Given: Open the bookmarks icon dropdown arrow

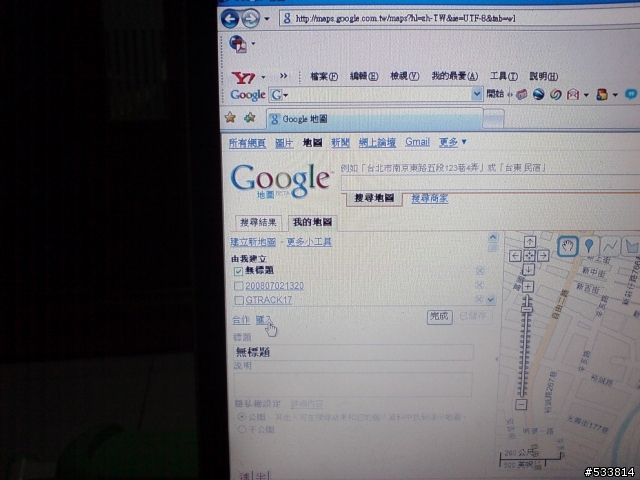Looking at the screenshot, I should point(615,95).
